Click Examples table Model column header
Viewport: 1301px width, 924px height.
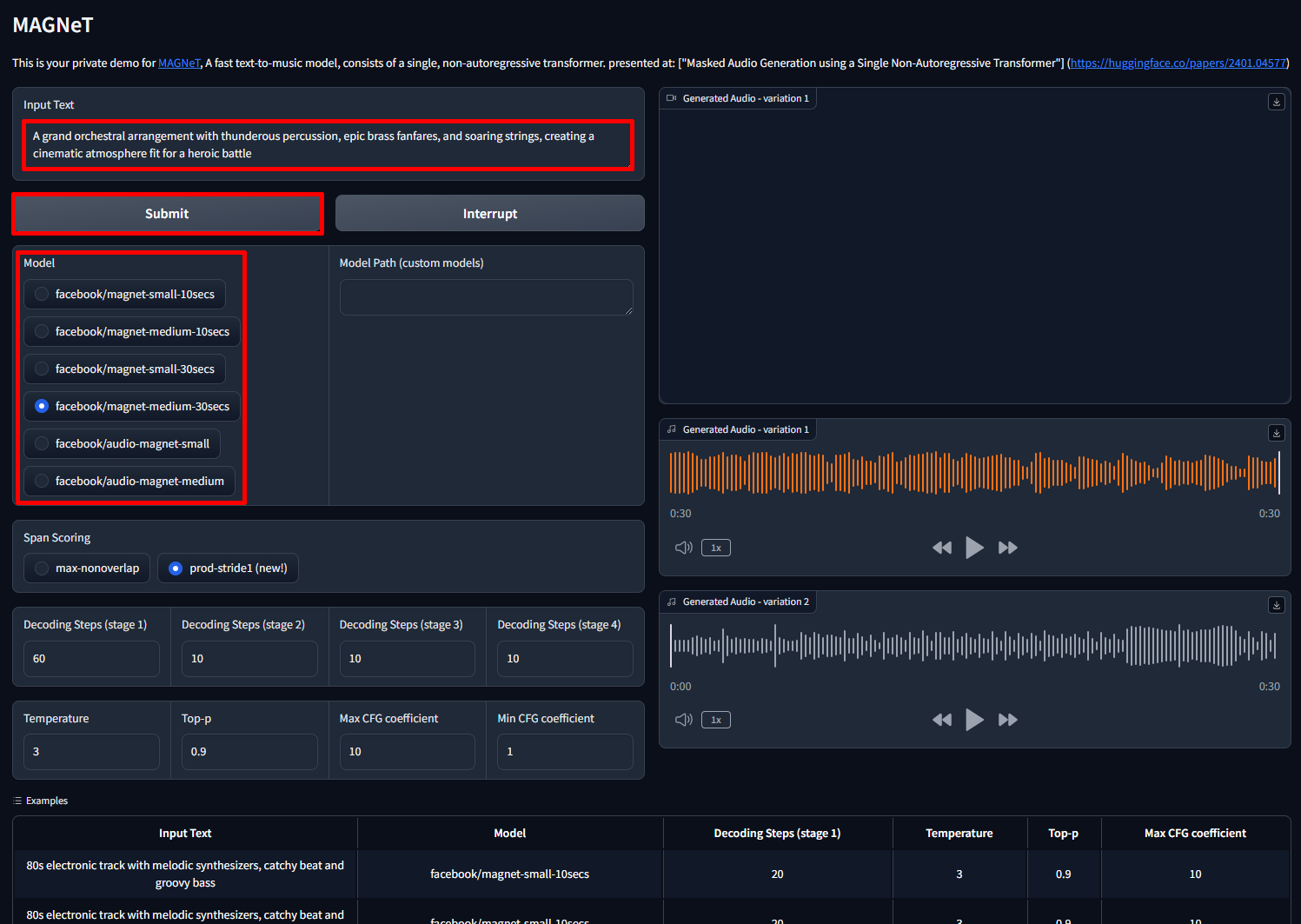pyautogui.click(x=510, y=833)
